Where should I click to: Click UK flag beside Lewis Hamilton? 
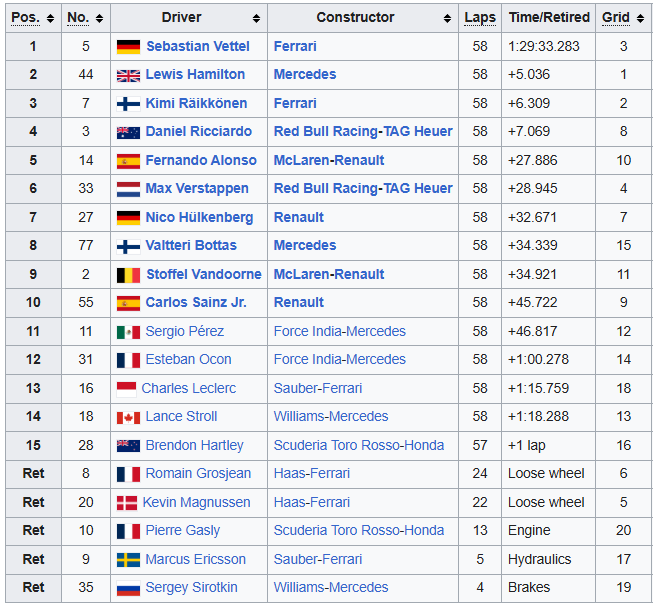(x=128, y=75)
